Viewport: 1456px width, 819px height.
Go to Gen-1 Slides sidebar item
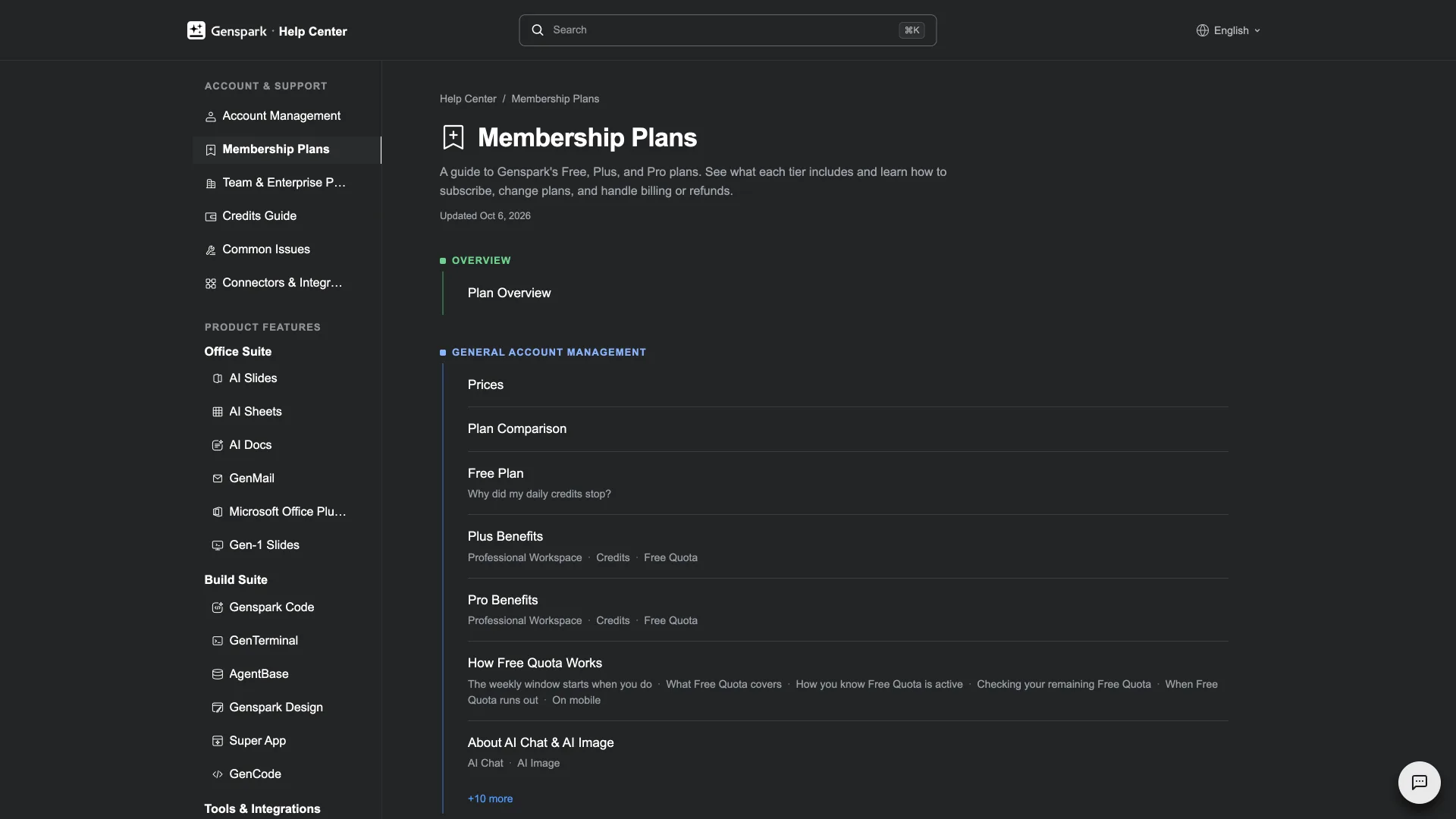[264, 545]
